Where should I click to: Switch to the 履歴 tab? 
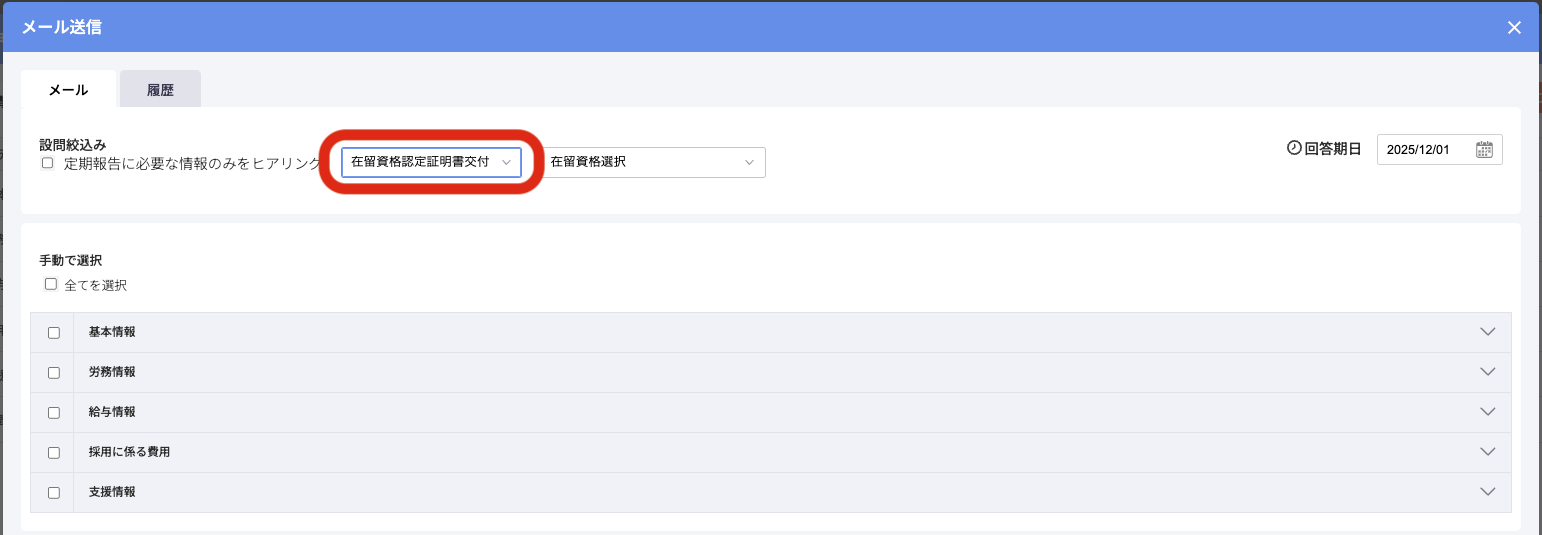coord(160,89)
